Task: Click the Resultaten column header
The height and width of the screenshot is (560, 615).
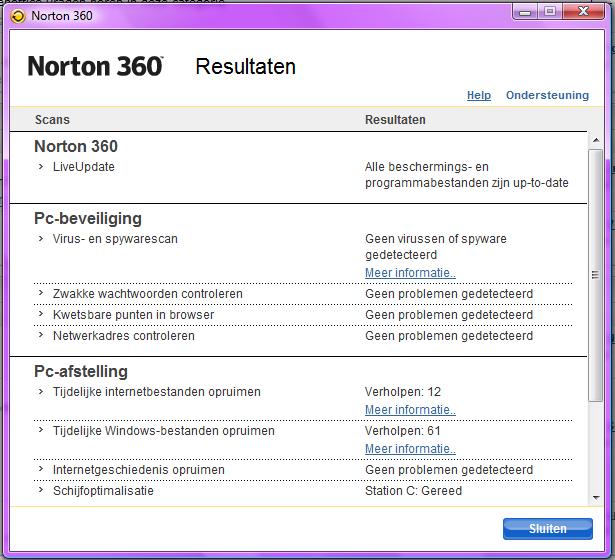Action: [395, 120]
